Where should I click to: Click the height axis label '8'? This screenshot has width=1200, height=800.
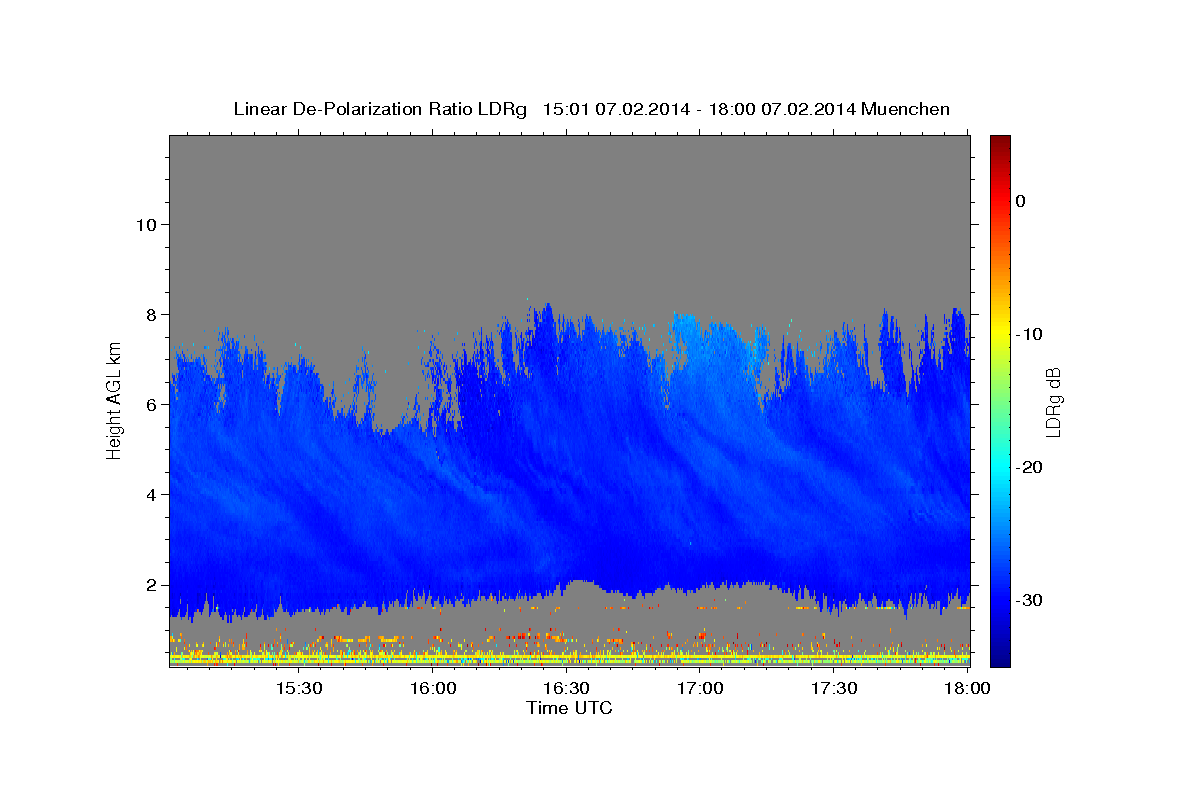click(150, 314)
